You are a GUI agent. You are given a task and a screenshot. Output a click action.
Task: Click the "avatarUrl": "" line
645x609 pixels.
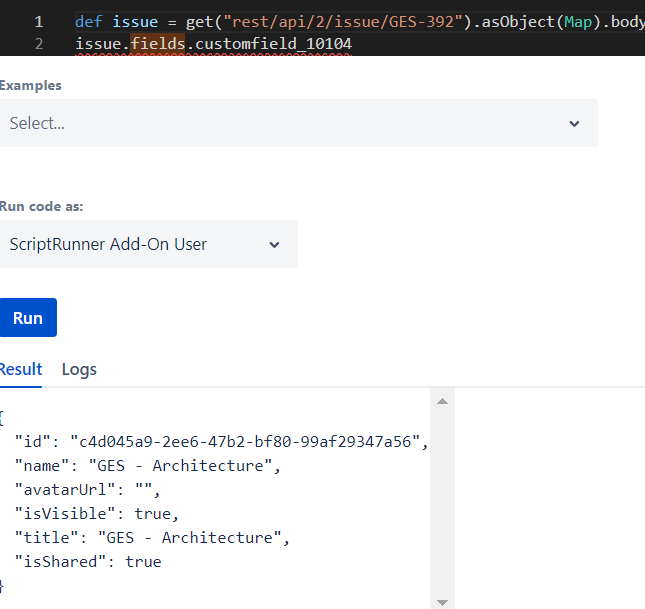pyautogui.click(x=87, y=490)
